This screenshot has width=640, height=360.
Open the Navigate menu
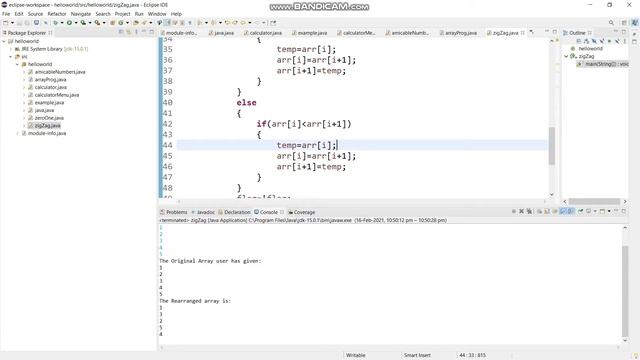(x=81, y=14)
